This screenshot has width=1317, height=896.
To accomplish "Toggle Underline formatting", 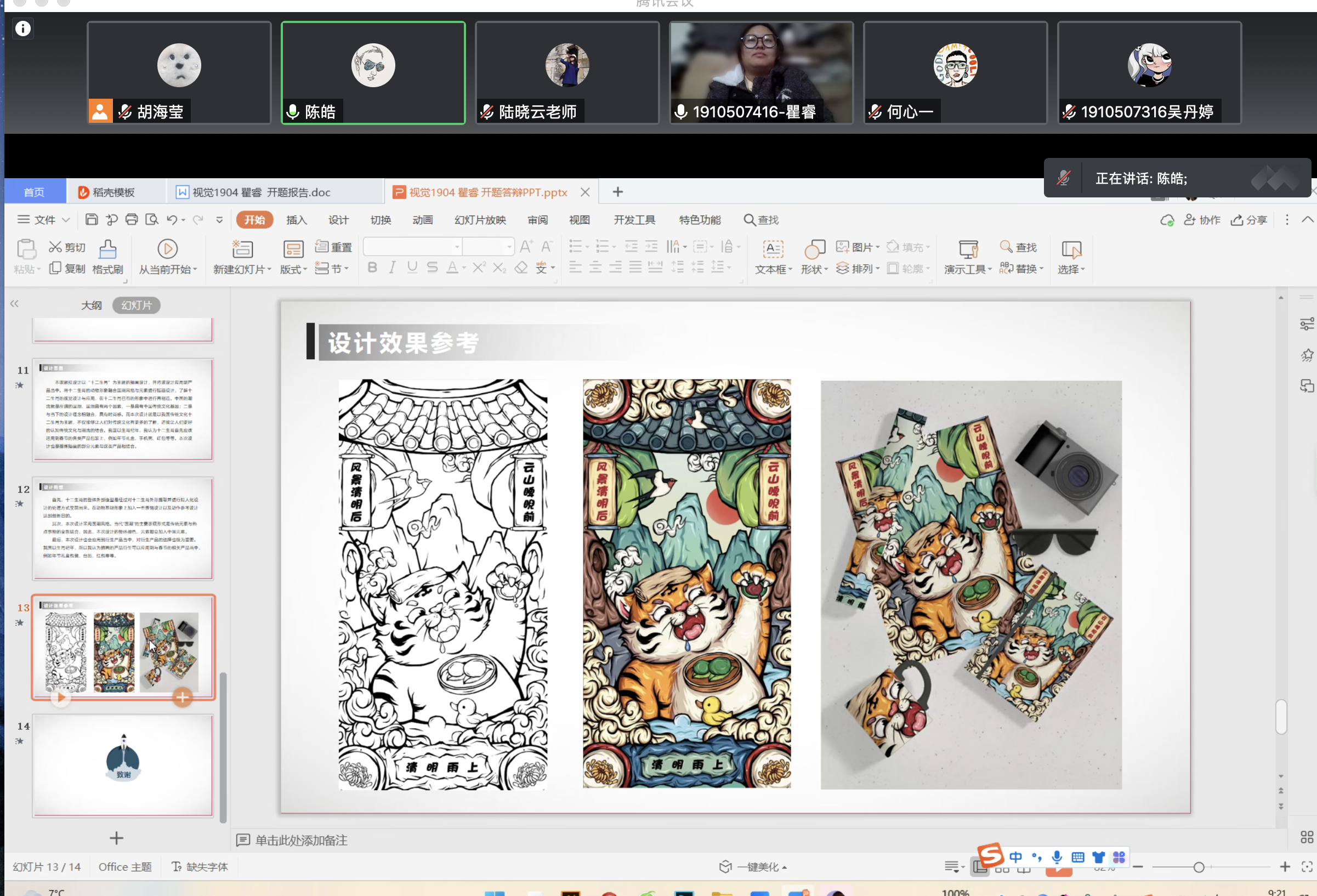I will point(412,268).
